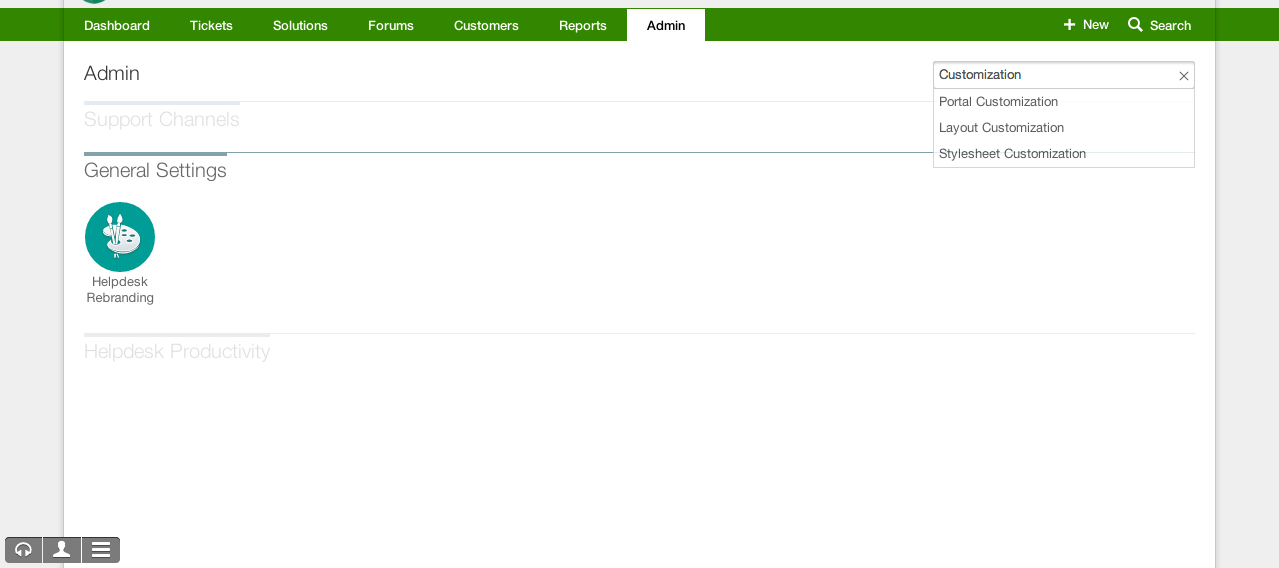This screenshot has height=568, width=1279.
Task: Click the person icon in bottom-left bar
Action: [62, 550]
